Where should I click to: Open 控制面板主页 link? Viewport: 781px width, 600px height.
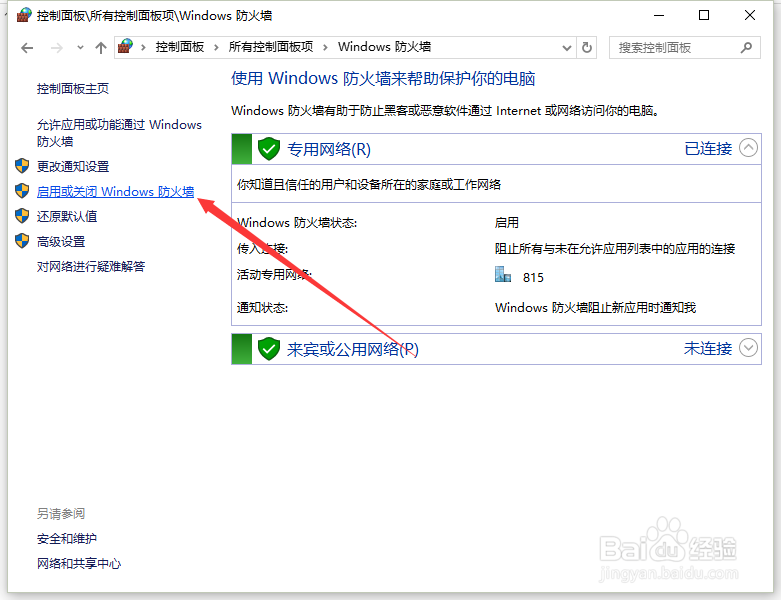pos(73,89)
